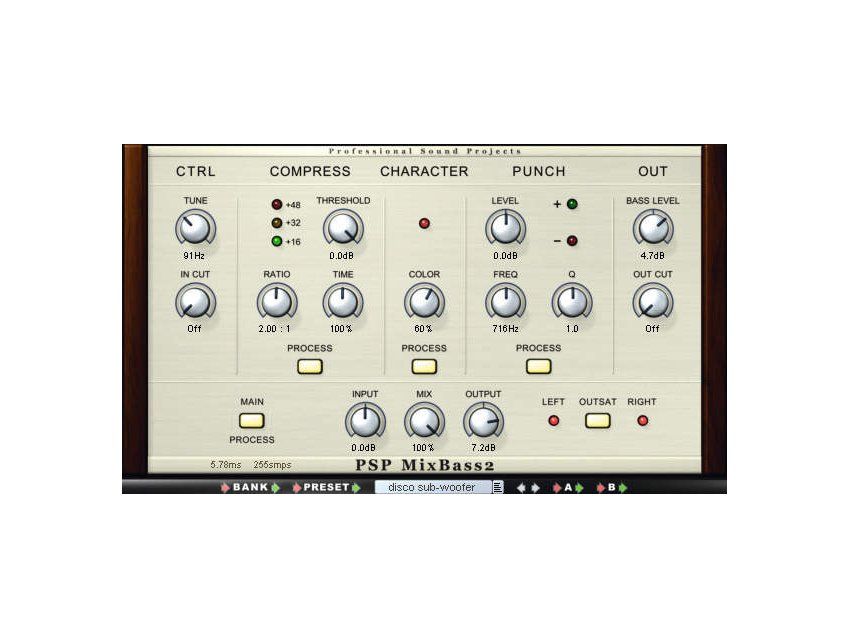Click the OUTPUT knob at 7.2dB
The height and width of the screenshot is (638, 850).
(483, 421)
